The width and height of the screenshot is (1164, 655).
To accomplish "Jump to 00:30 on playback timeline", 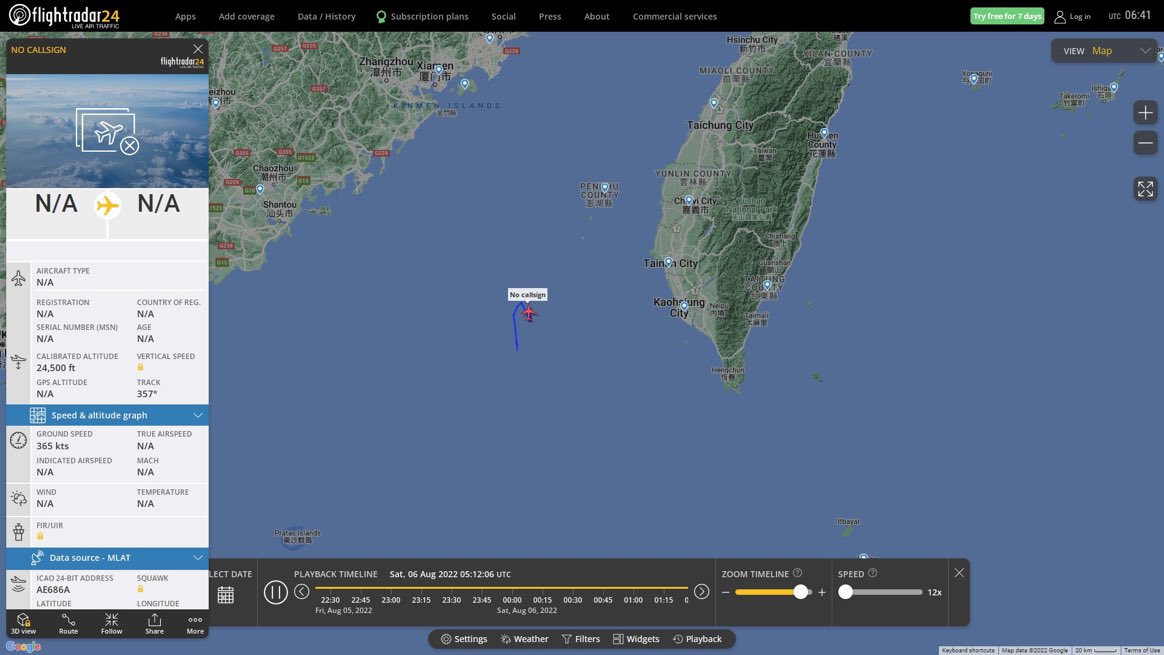I will coord(572,600).
